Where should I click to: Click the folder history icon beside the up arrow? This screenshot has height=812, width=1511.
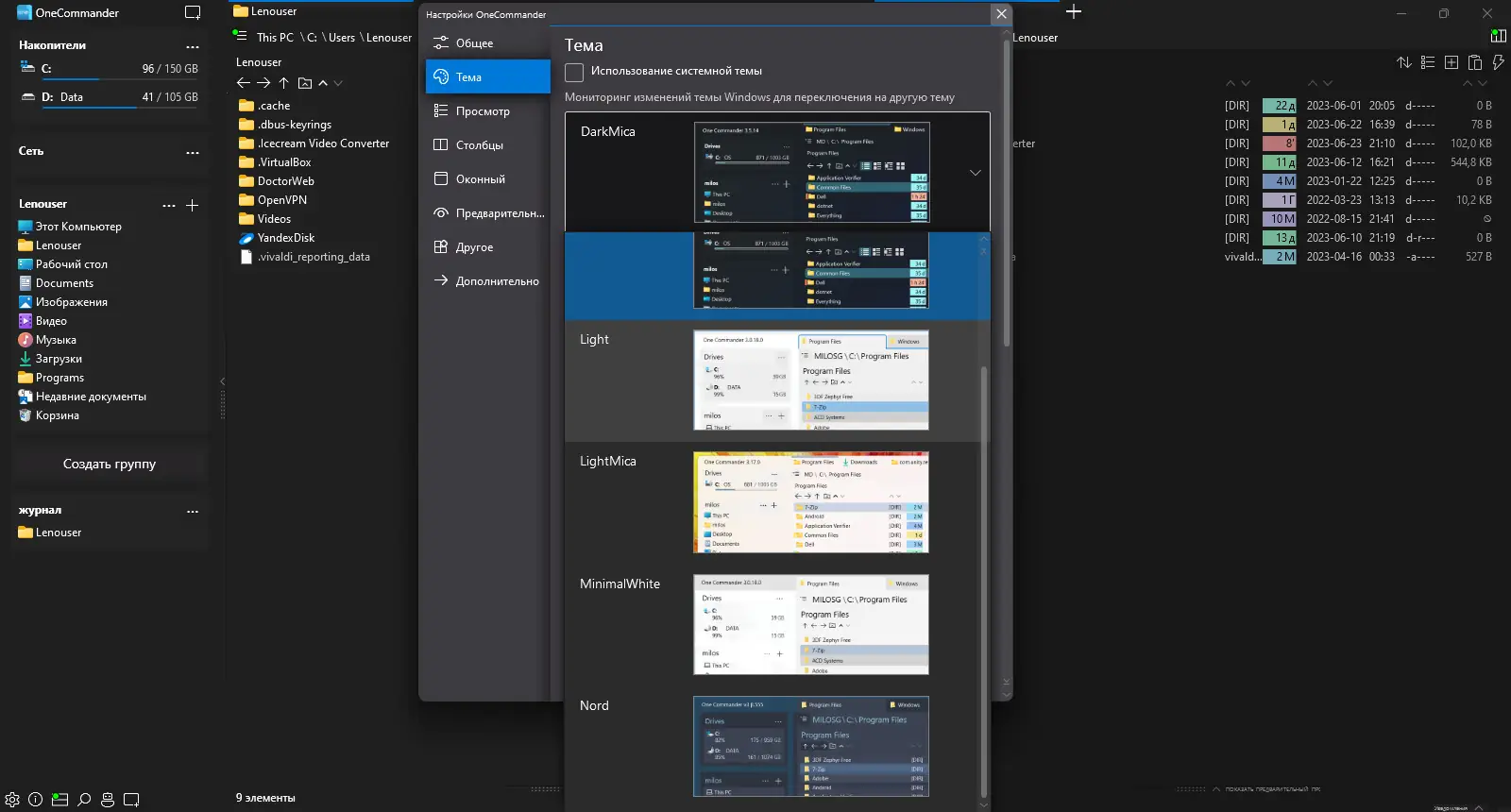(x=305, y=83)
